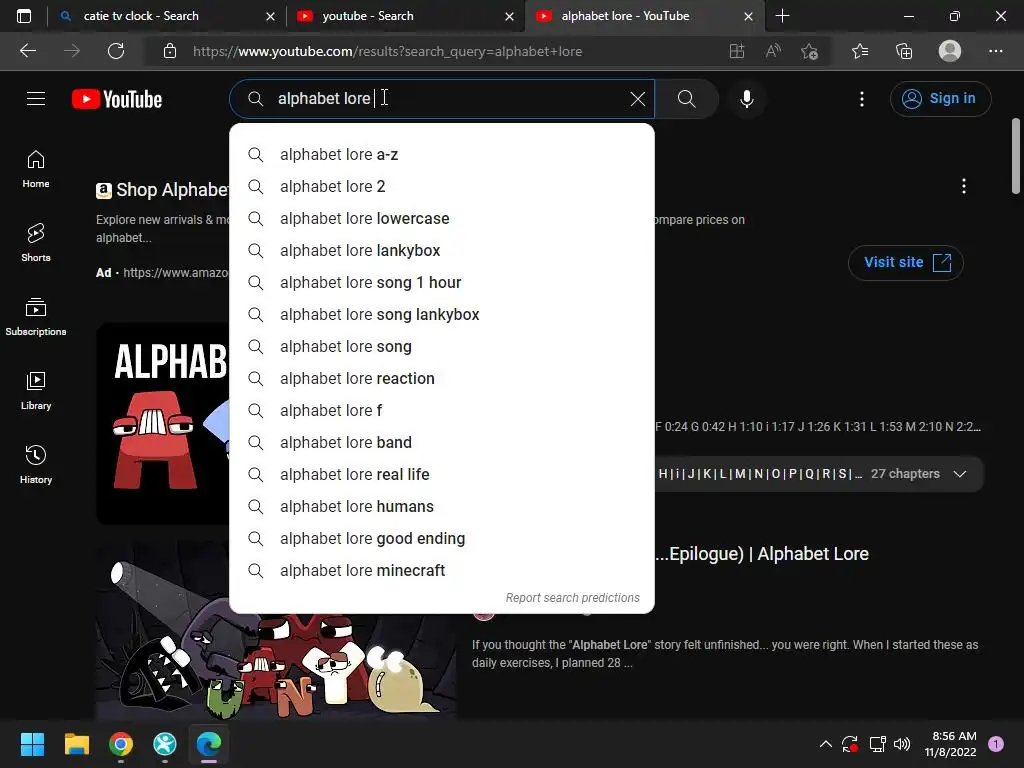Pick the 'alphabet lore f' suggestion
1024x768 pixels.
tap(442, 411)
